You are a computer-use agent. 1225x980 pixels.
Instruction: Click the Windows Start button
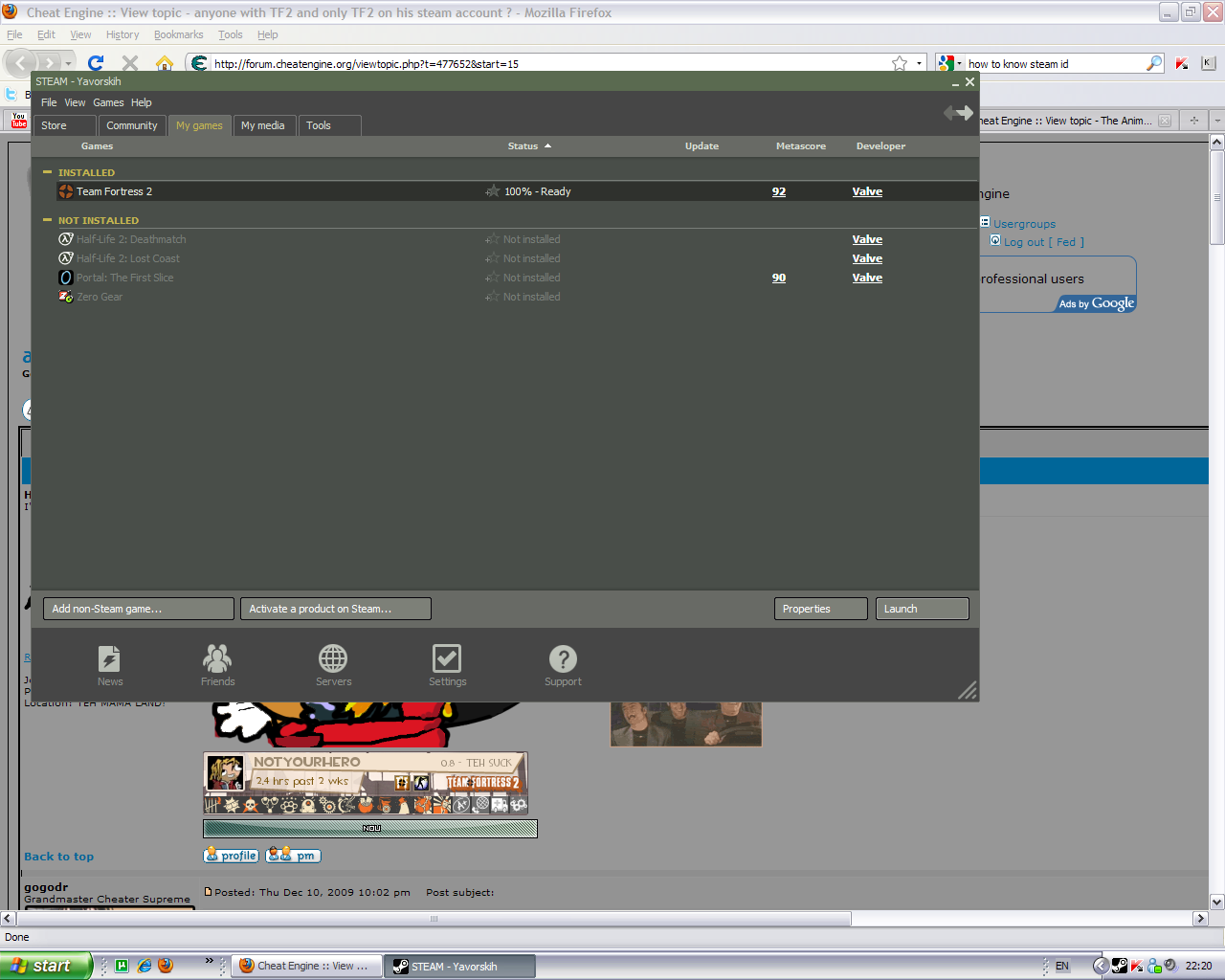click(46, 966)
